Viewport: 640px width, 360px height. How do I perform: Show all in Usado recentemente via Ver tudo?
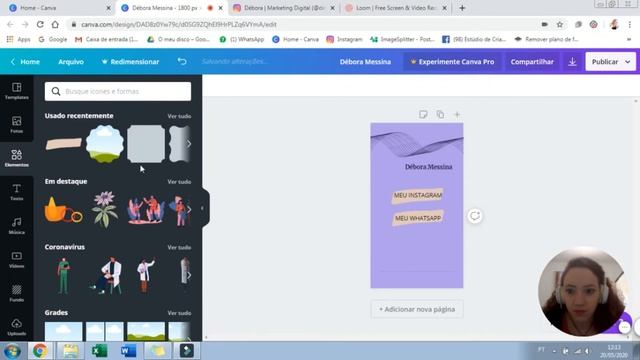pyautogui.click(x=179, y=116)
